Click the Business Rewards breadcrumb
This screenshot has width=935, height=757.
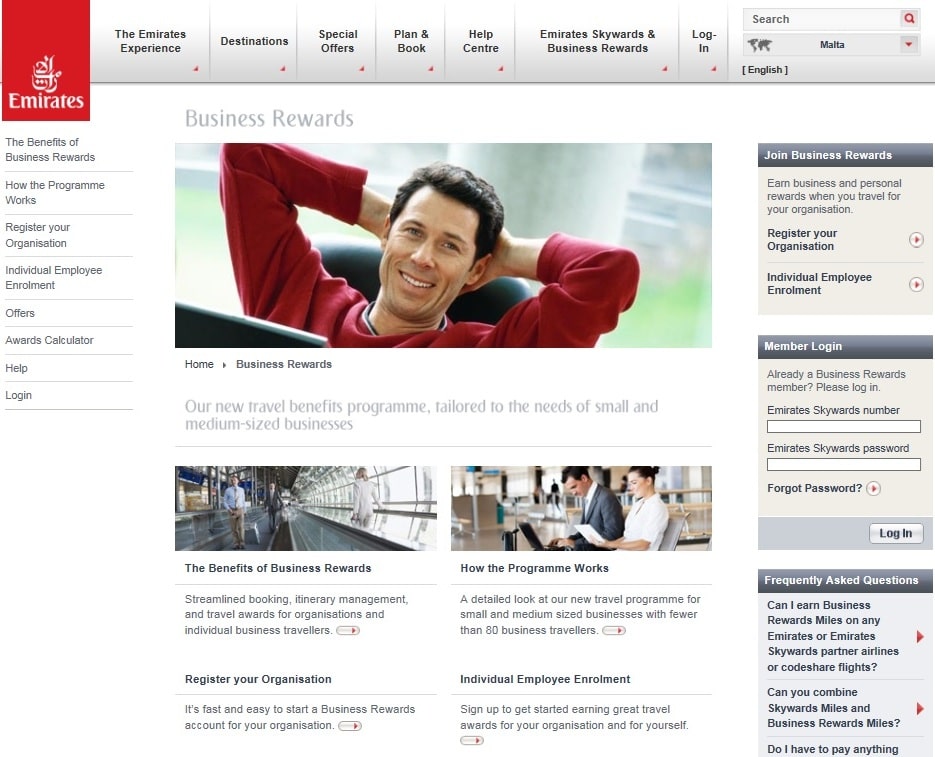click(284, 364)
